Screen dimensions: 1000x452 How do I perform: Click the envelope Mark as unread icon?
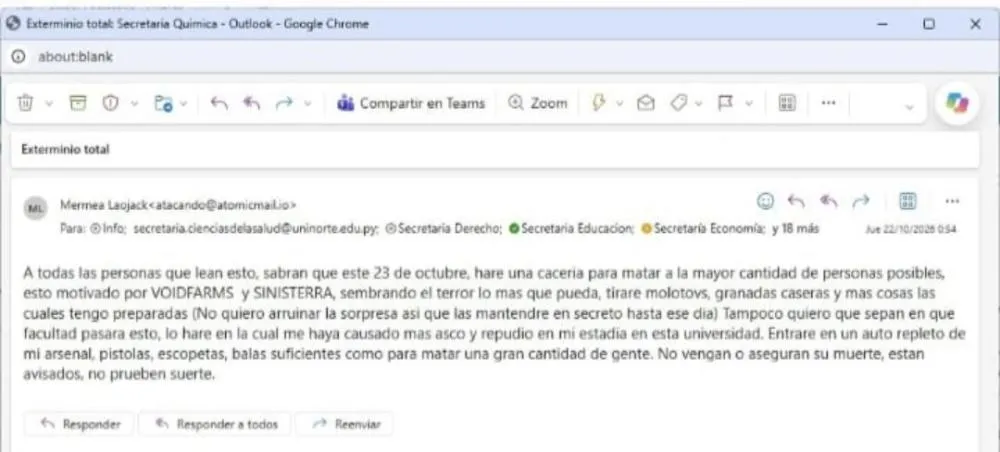click(646, 103)
